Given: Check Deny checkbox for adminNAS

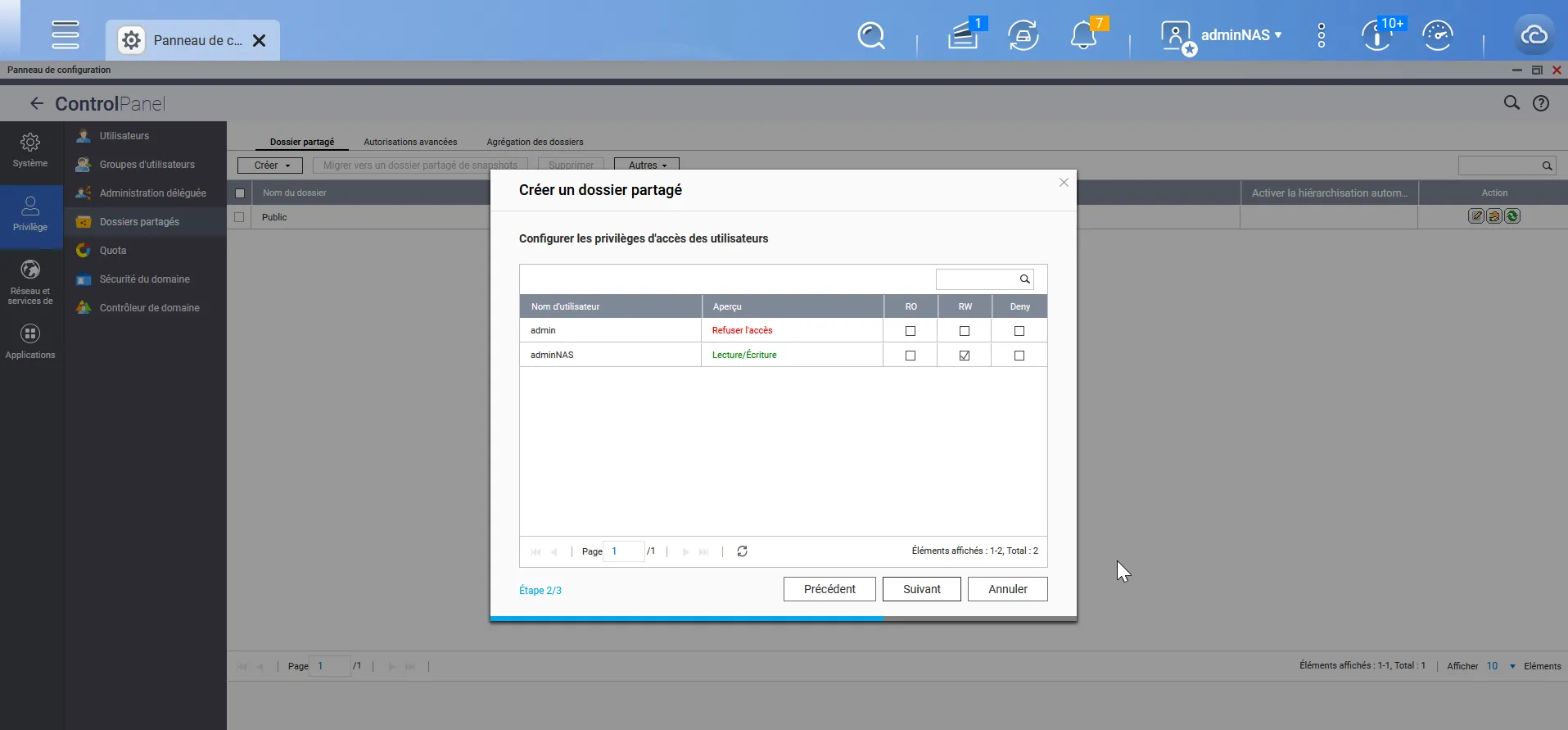Looking at the screenshot, I should click(x=1019, y=356).
